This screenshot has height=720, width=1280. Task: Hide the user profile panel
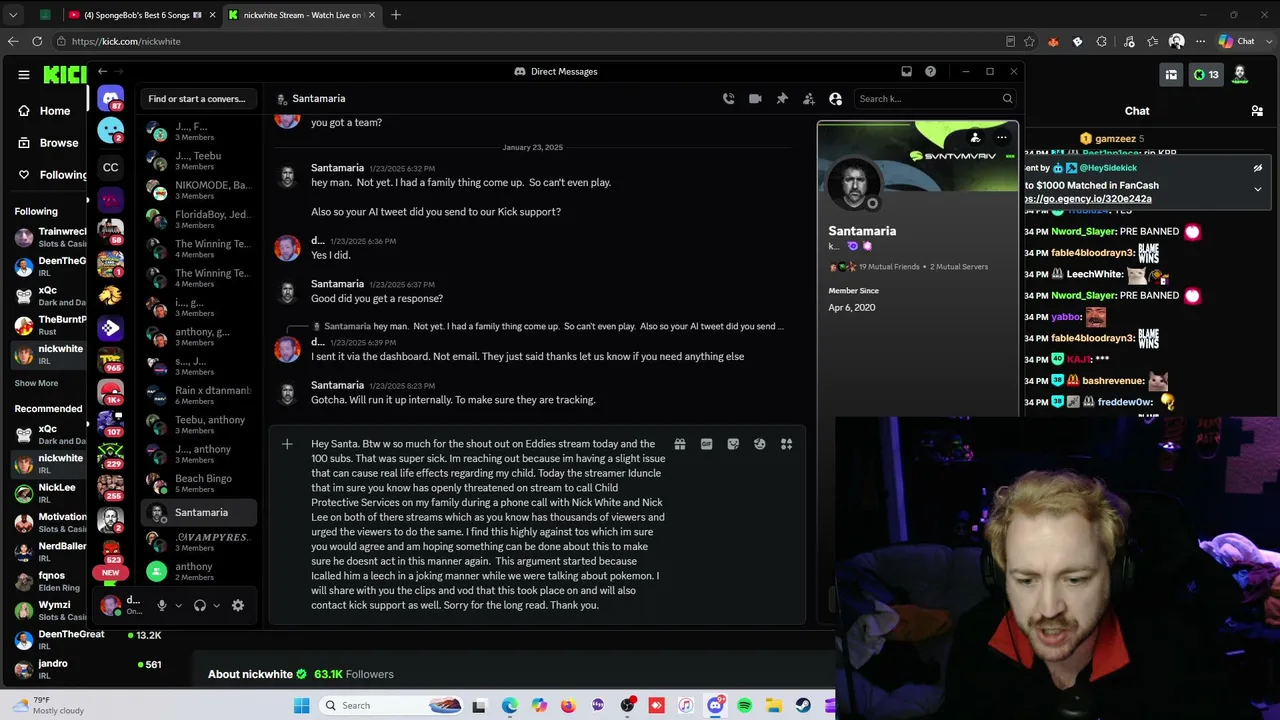[836, 99]
